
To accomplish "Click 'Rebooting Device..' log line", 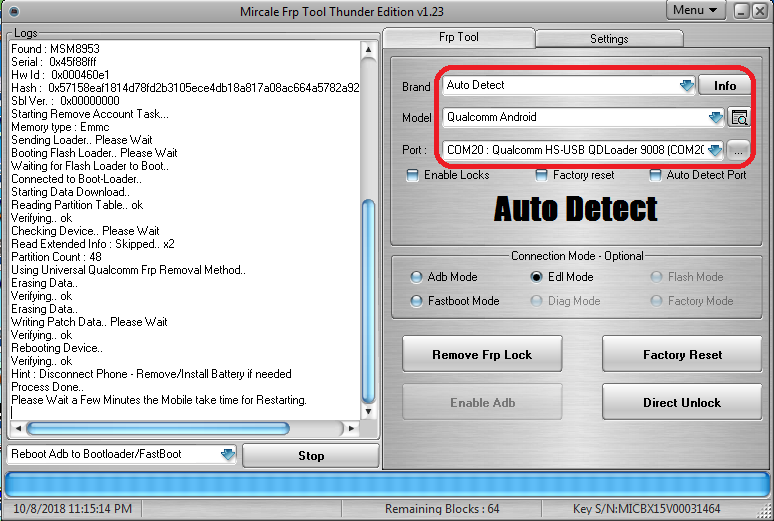I will point(57,348).
